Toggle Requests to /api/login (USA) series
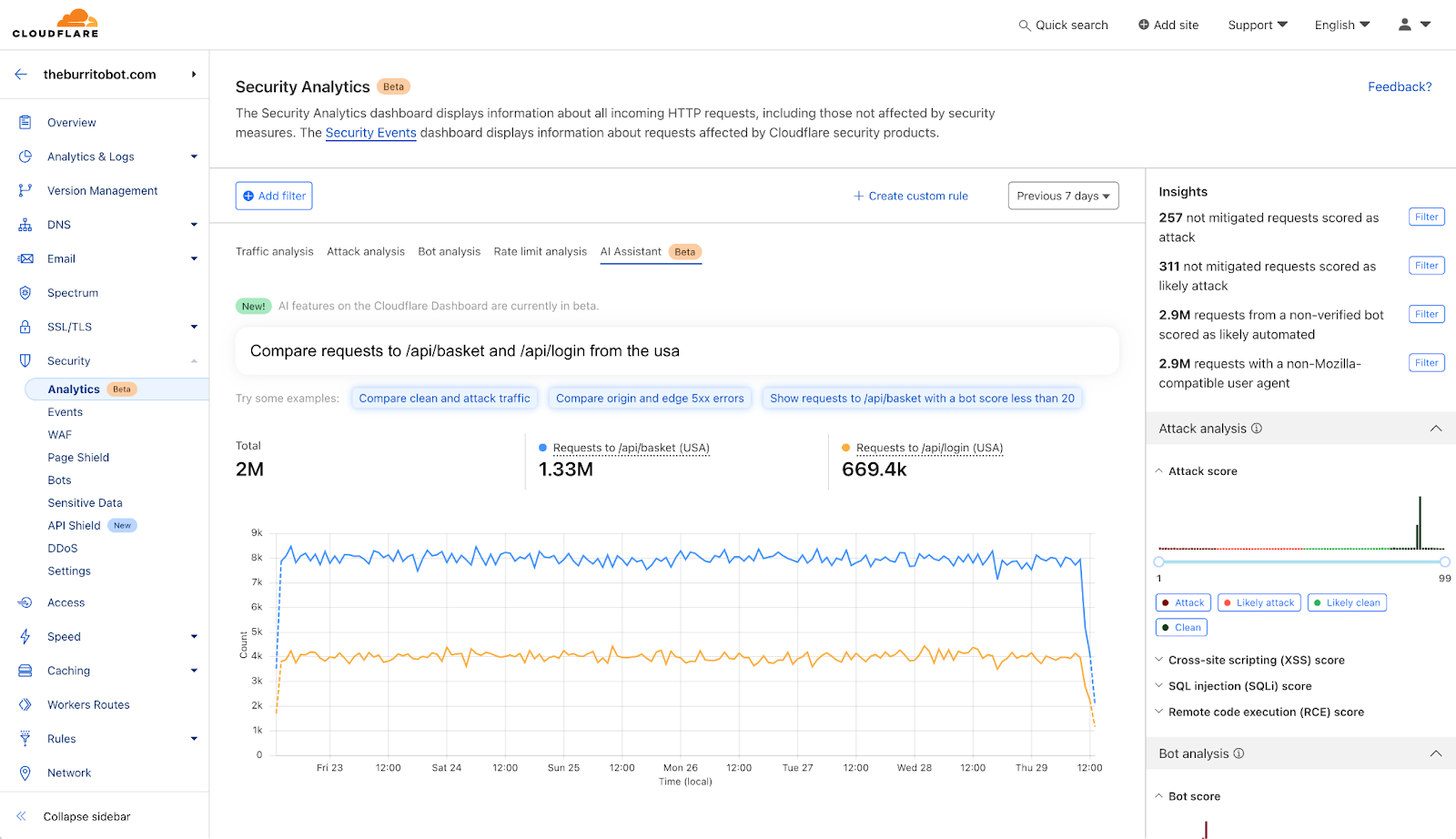This screenshot has width=1456, height=839. (x=923, y=448)
